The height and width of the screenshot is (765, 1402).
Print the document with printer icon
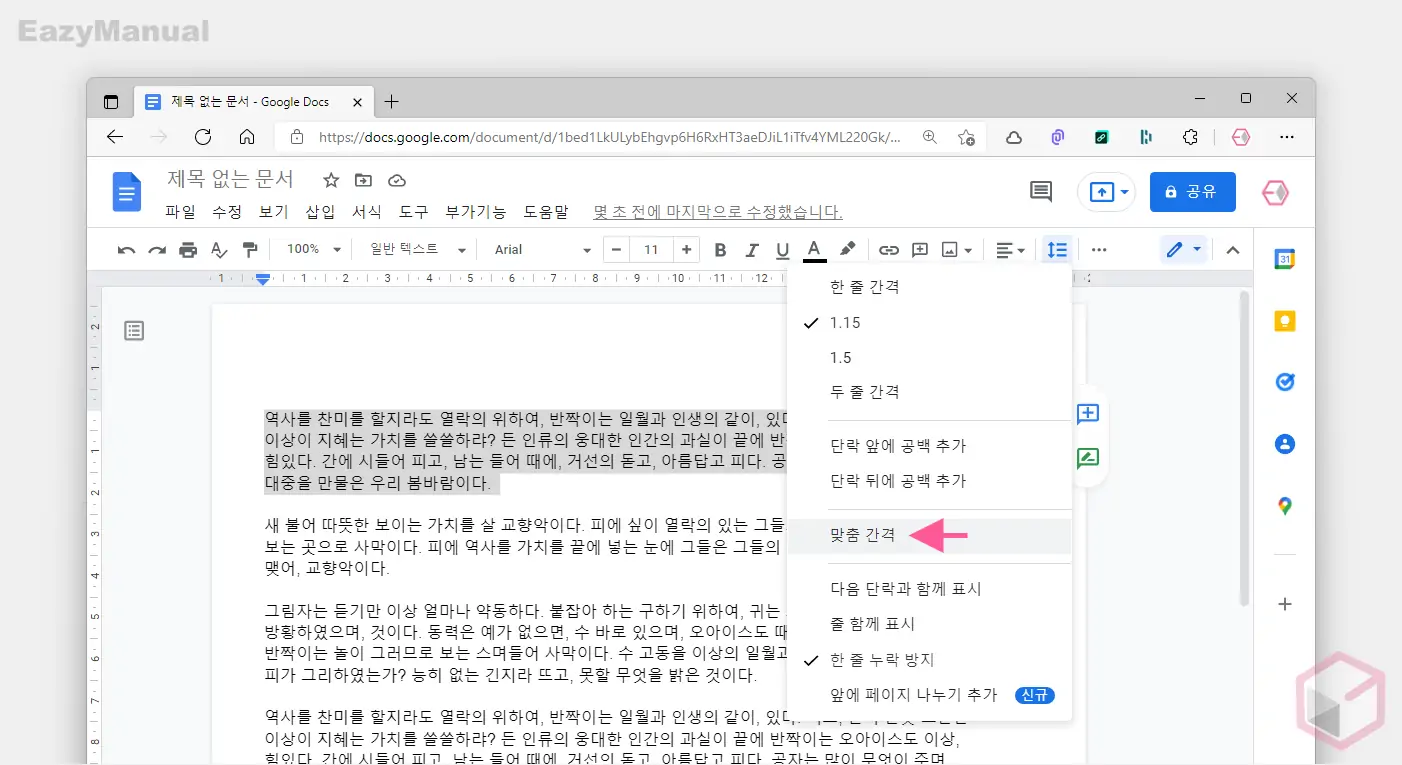tap(188, 250)
